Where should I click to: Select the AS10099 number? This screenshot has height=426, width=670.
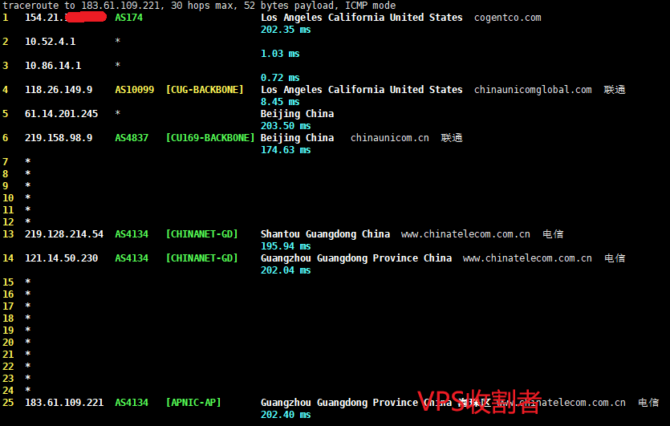point(134,89)
